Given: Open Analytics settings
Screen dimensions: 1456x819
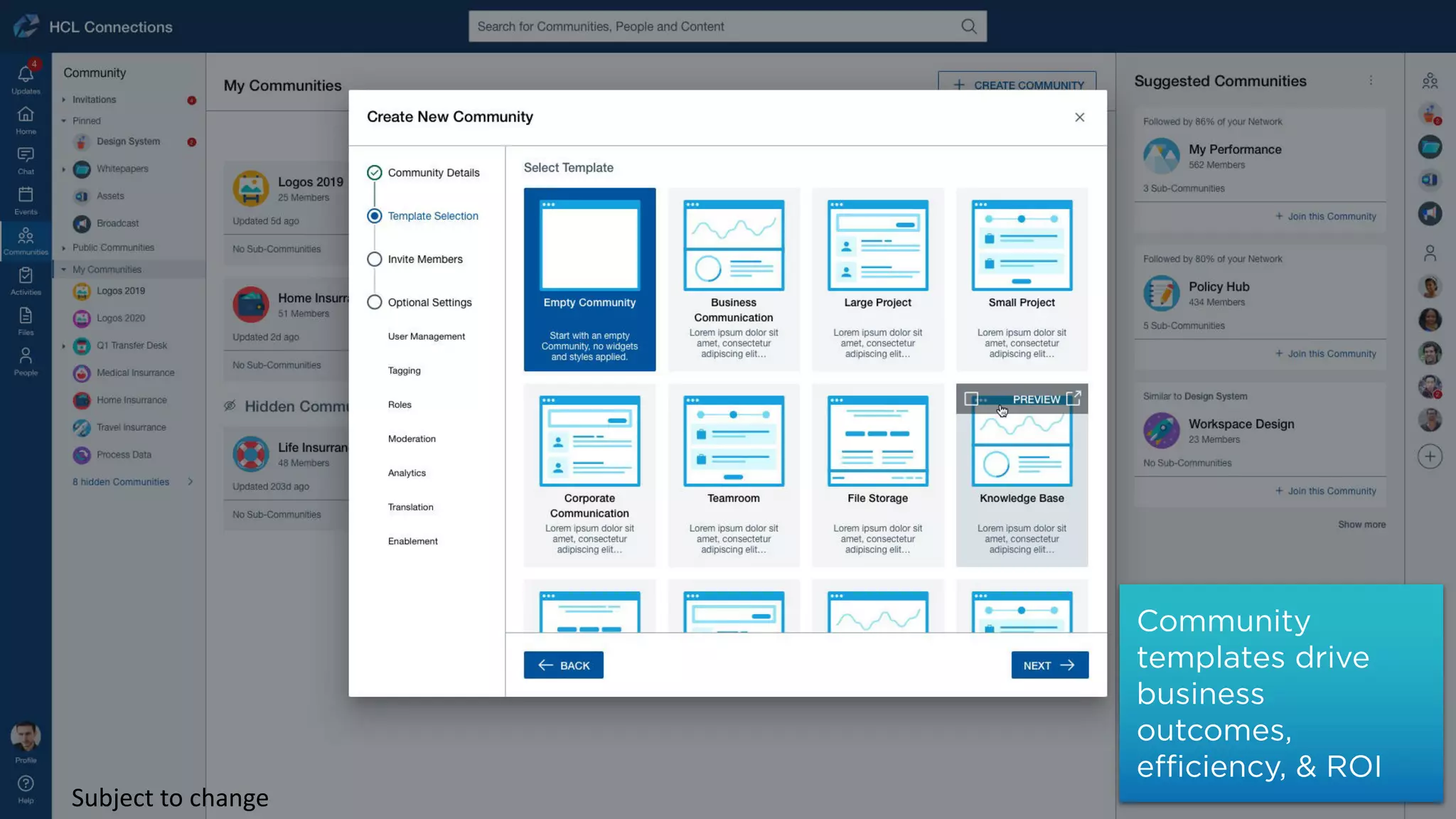Looking at the screenshot, I should coord(407,473).
